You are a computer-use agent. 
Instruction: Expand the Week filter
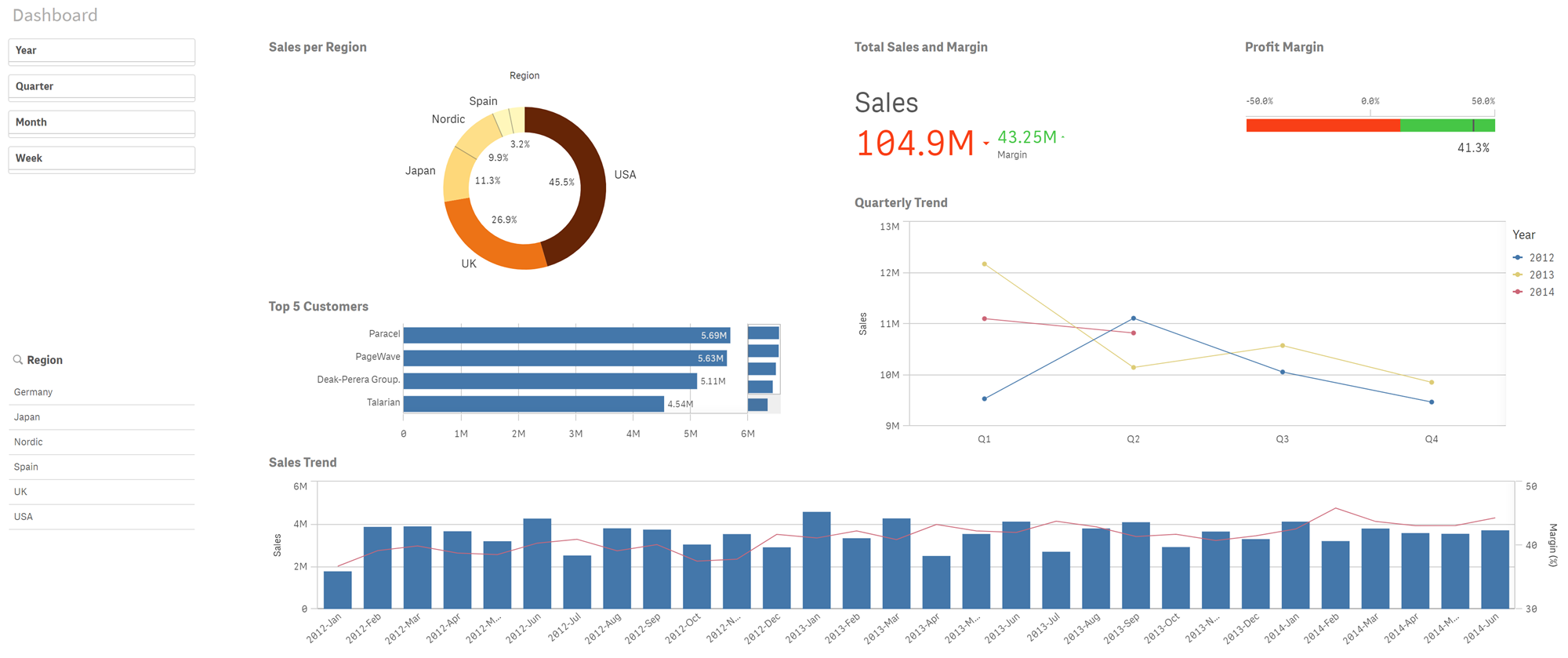(x=101, y=158)
